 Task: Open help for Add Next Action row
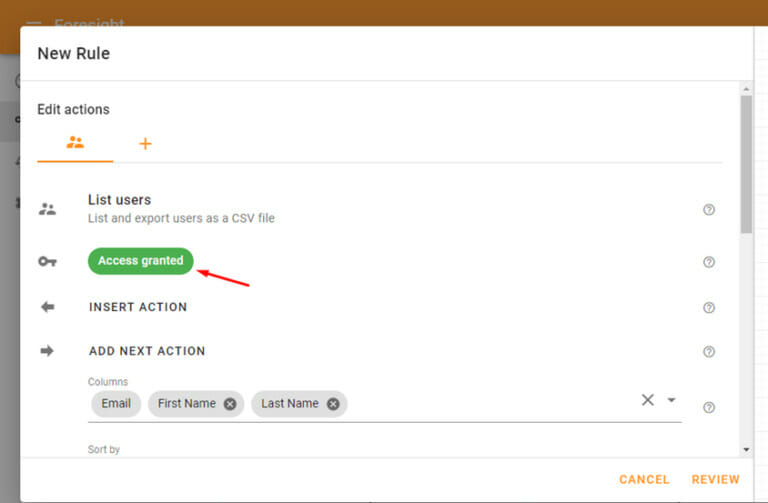709,352
